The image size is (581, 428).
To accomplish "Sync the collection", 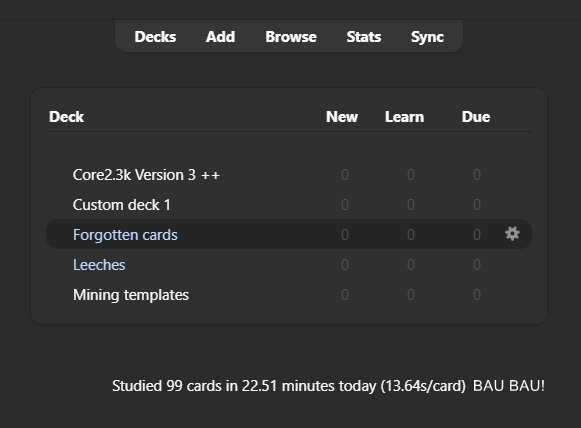I will (x=427, y=37).
